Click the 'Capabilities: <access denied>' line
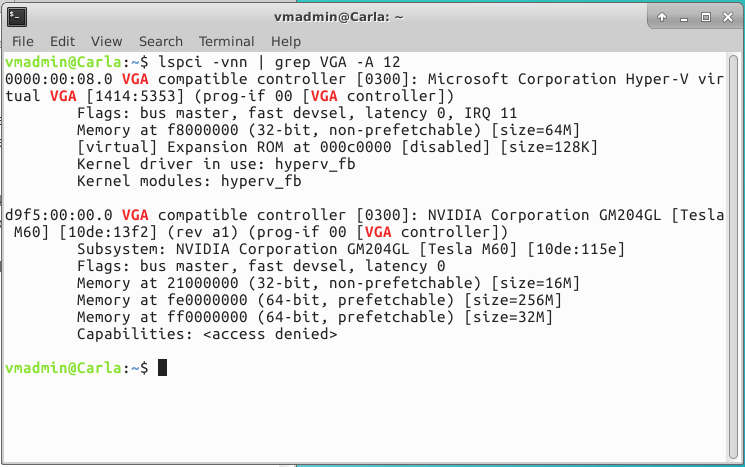This screenshot has width=745, height=467. 207,334
